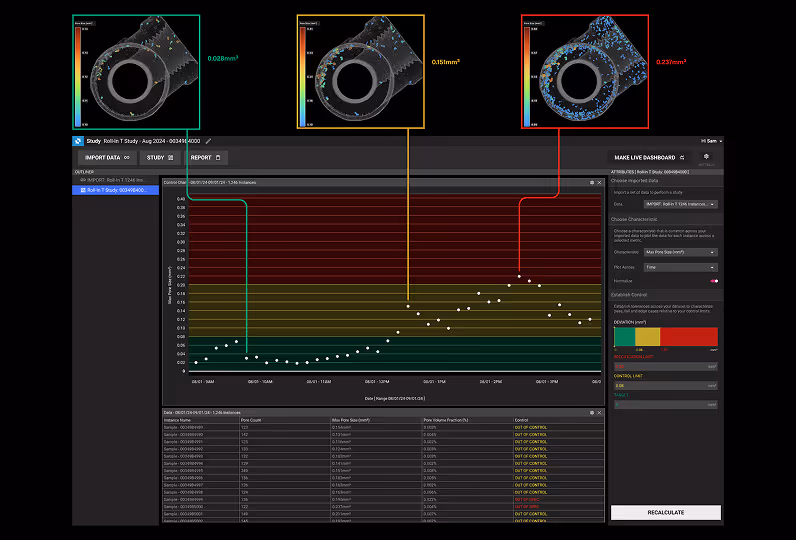Viewport: 796px width, 540px height.
Task: Open the Data import dropdown
Action: click(x=680, y=203)
